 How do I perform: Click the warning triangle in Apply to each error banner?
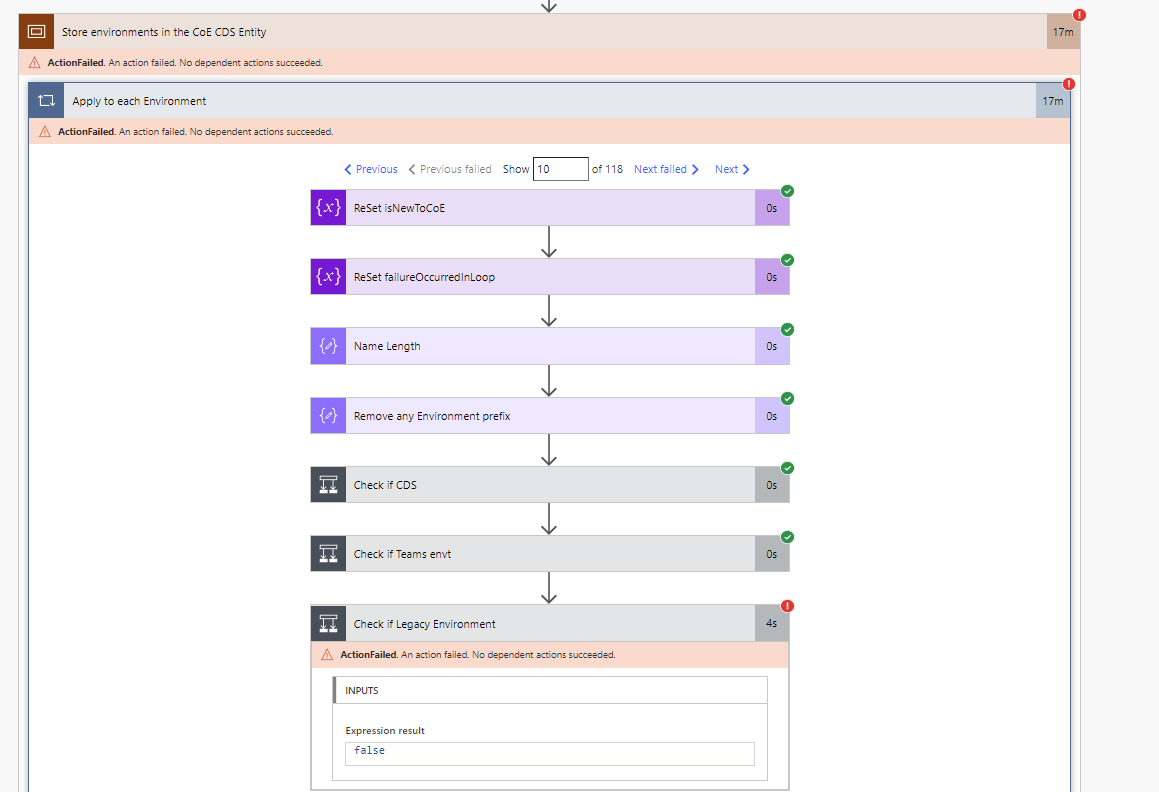45,132
